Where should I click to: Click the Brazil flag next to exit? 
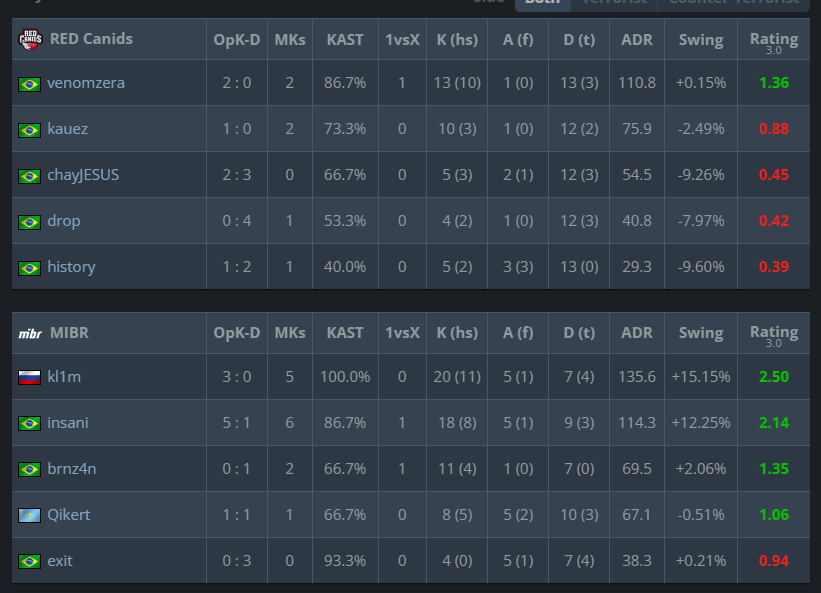pos(29,562)
